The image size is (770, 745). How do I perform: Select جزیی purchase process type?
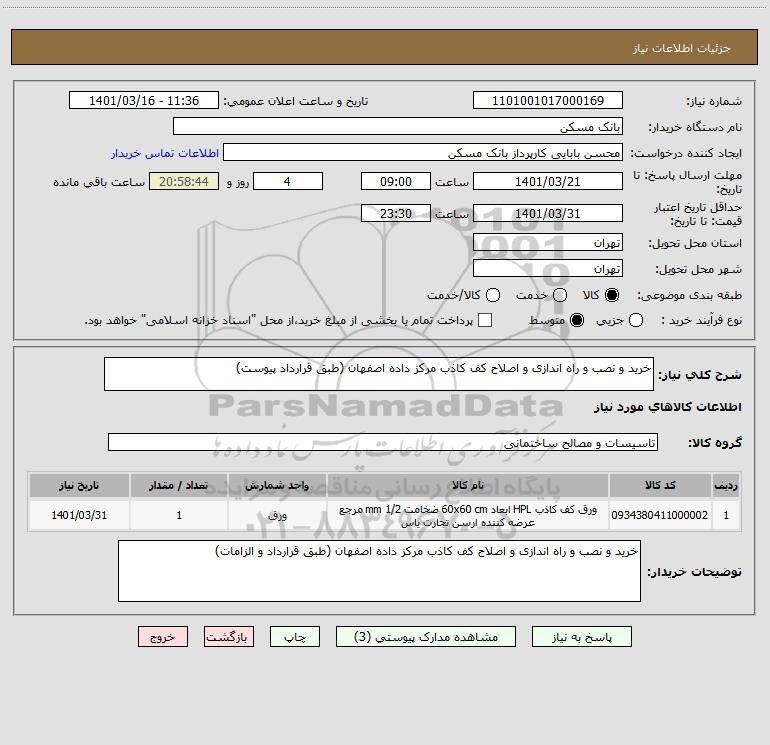pos(635,320)
